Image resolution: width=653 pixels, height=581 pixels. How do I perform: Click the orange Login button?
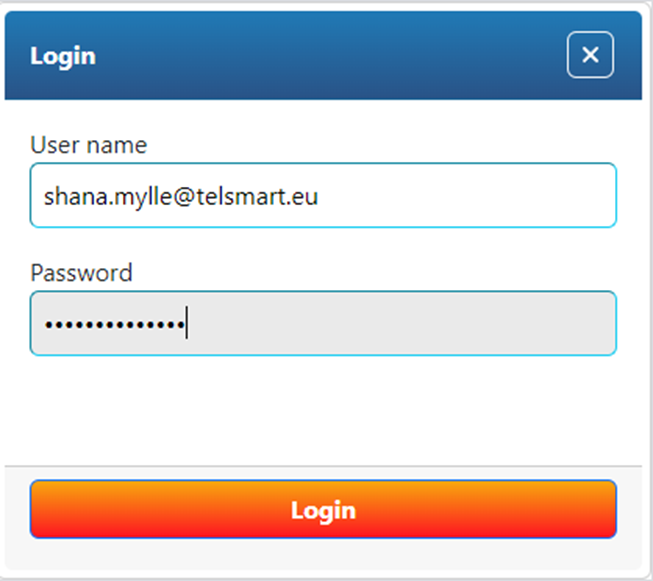[323, 510]
